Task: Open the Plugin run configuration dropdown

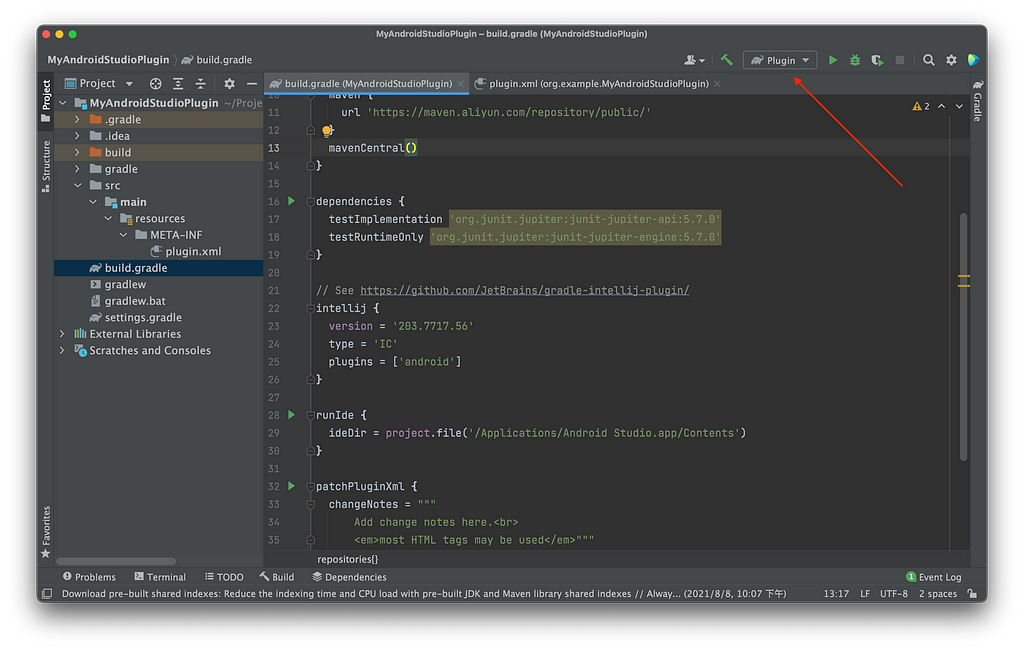Action: [x=780, y=60]
